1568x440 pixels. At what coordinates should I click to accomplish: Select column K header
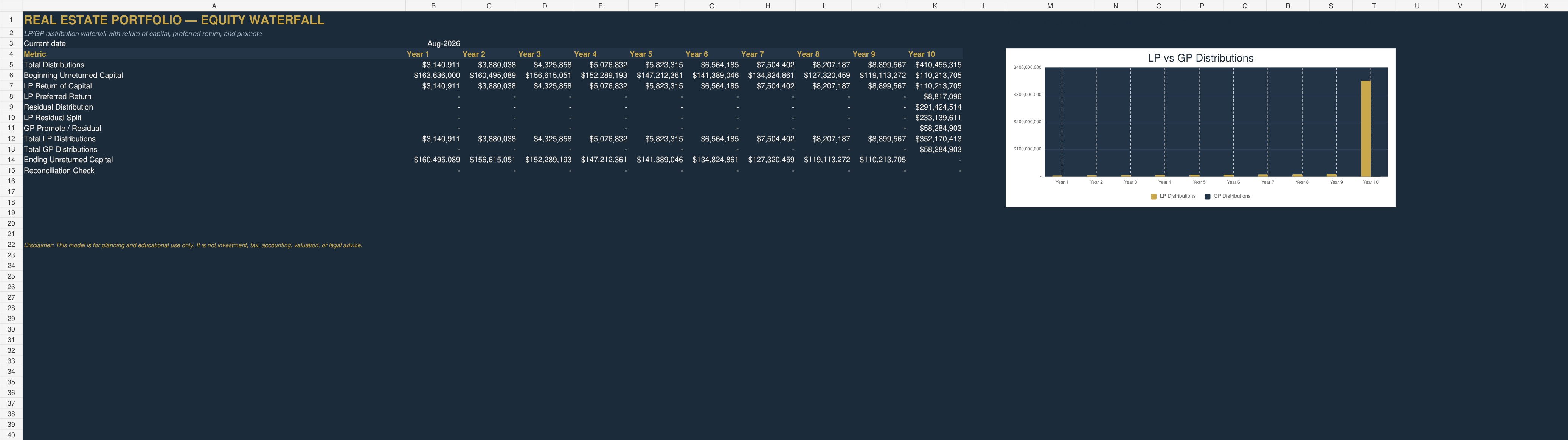point(935,5)
